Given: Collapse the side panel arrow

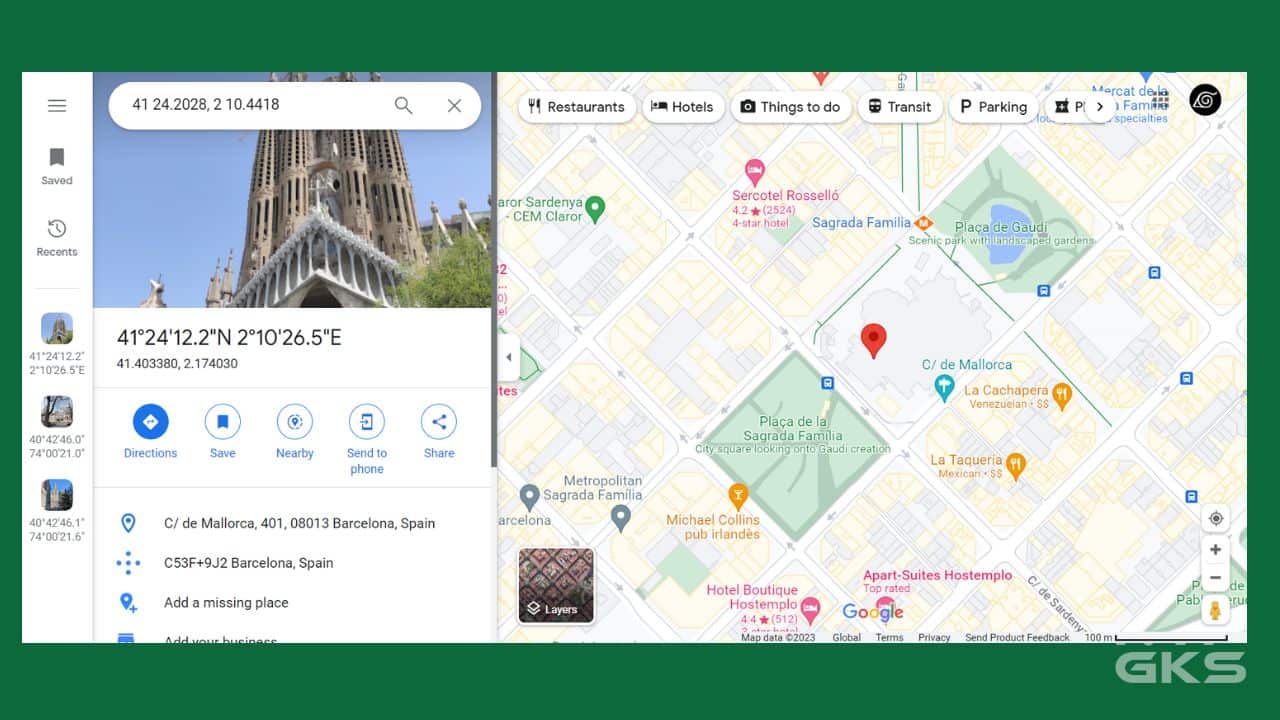Looking at the screenshot, I should click(508, 358).
